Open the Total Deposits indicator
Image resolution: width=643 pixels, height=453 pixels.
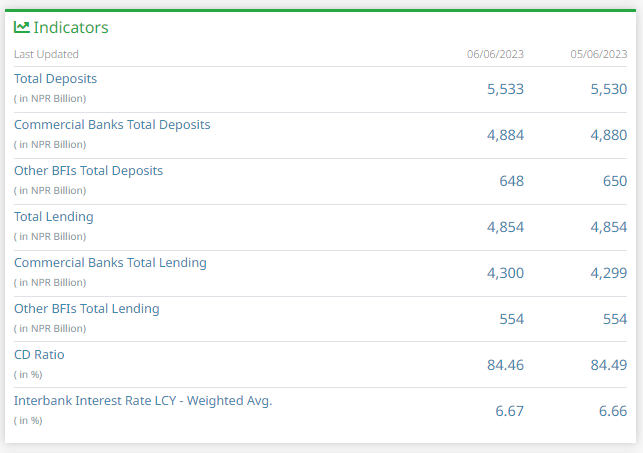tap(55, 78)
